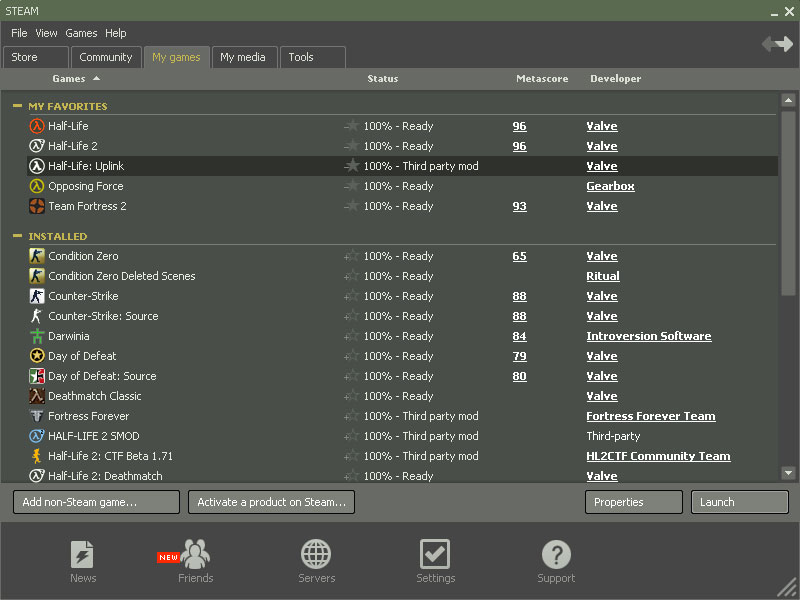Screen dimensions: 800x600
Task: Sort by the Metascore column header
Action: [x=542, y=79]
